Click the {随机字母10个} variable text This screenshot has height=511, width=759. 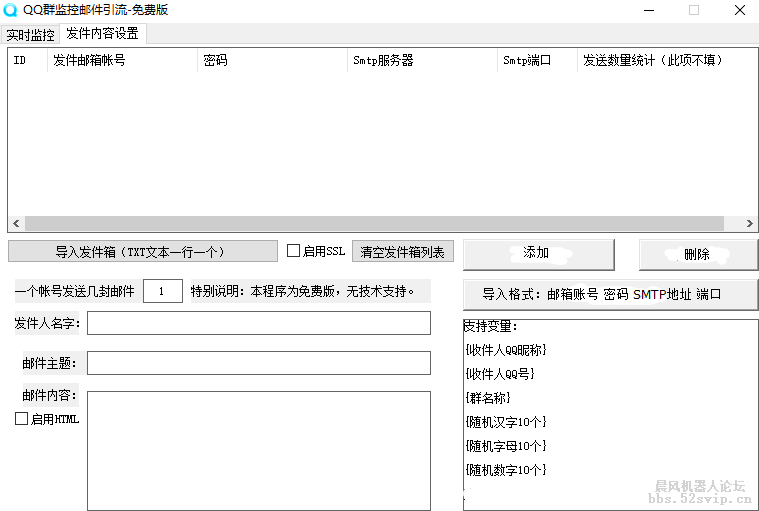(506, 446)
